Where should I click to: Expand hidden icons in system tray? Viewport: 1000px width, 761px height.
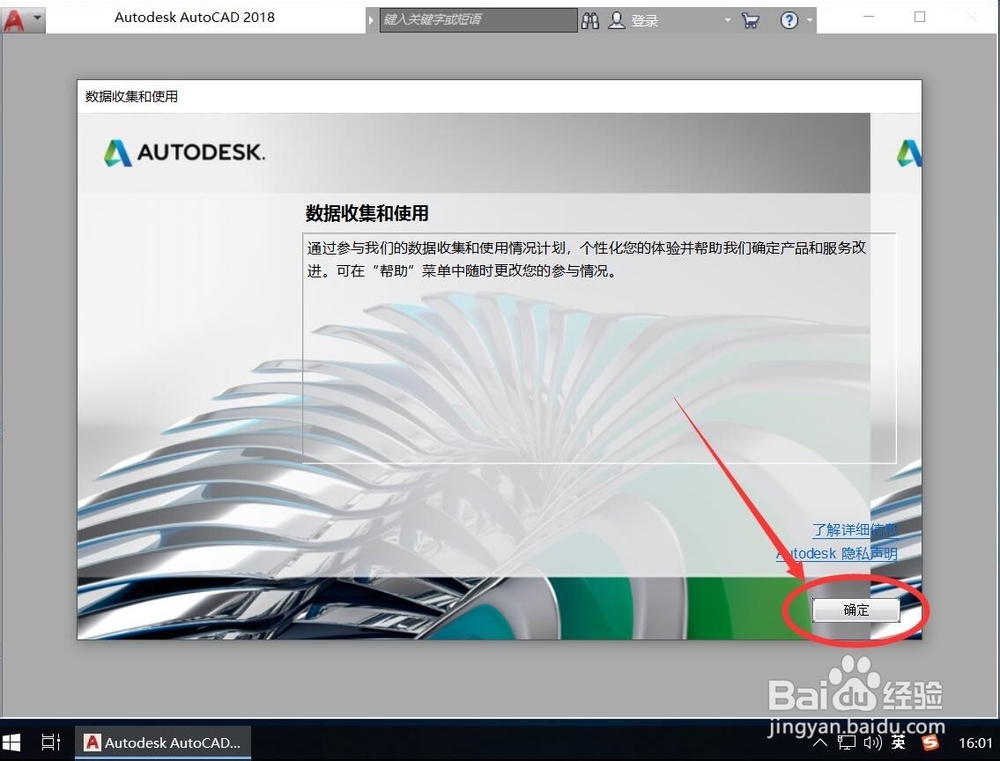click(820, 743)
